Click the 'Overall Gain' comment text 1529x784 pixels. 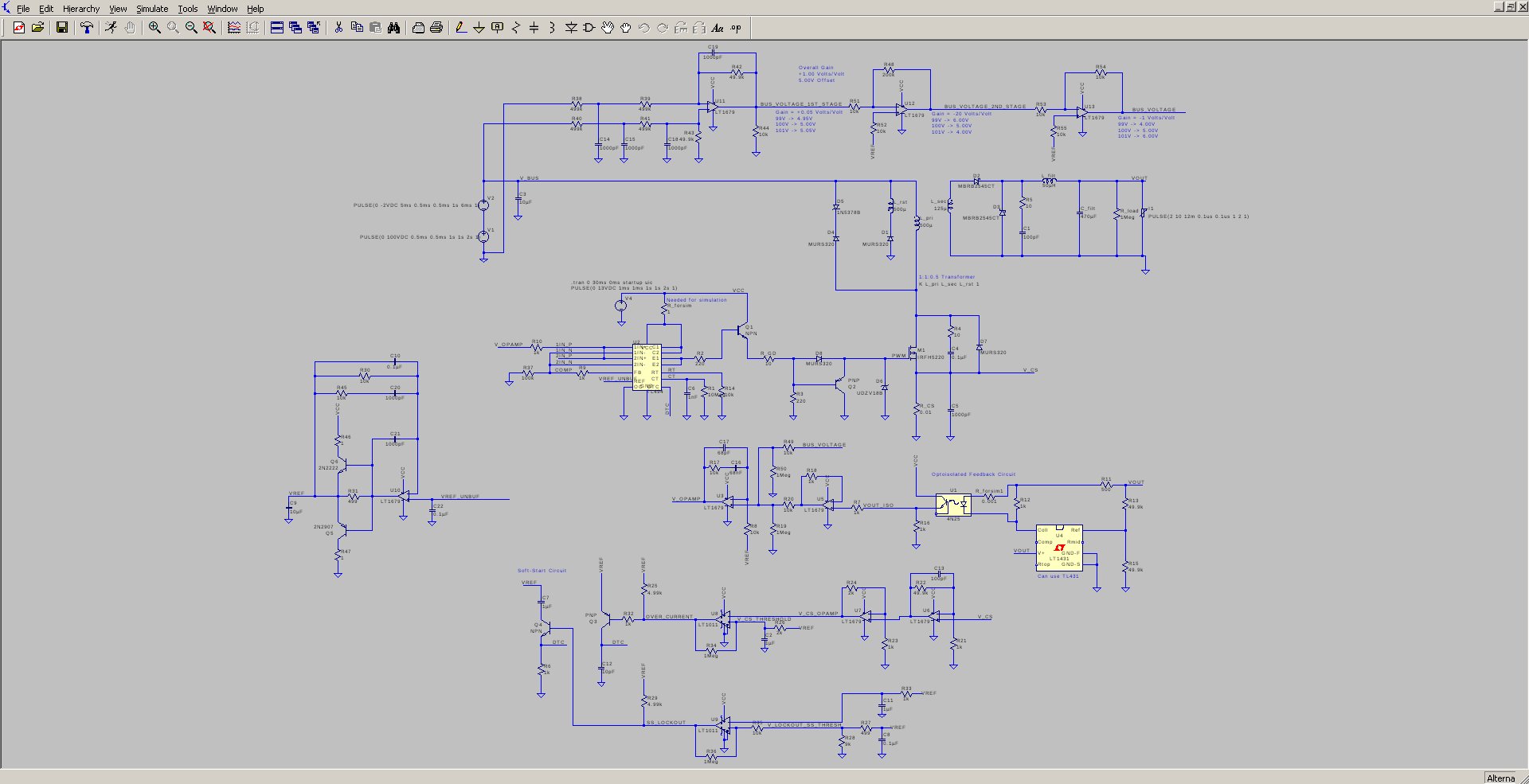pos(816,68)
